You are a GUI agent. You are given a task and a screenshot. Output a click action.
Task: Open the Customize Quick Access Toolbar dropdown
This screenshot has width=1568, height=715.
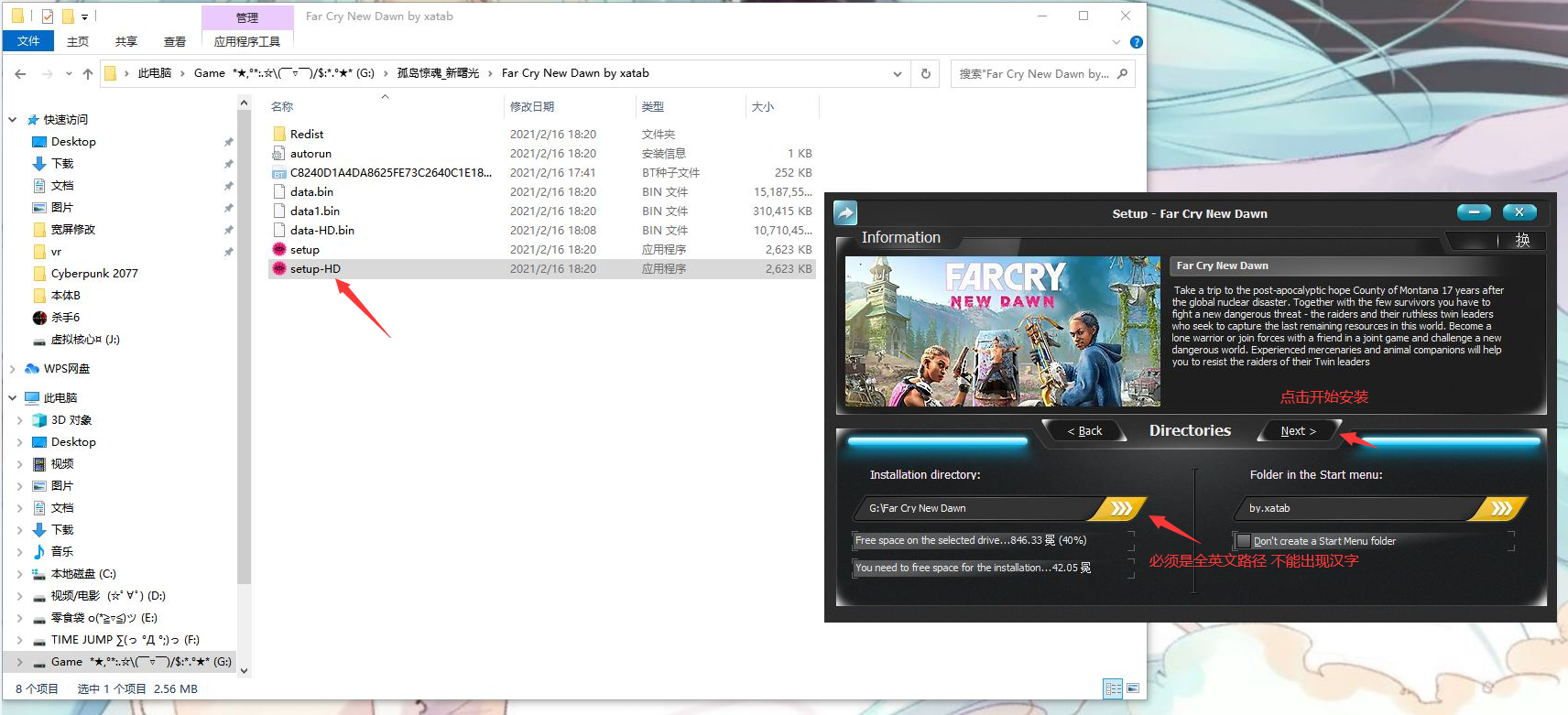pos(84,16)
